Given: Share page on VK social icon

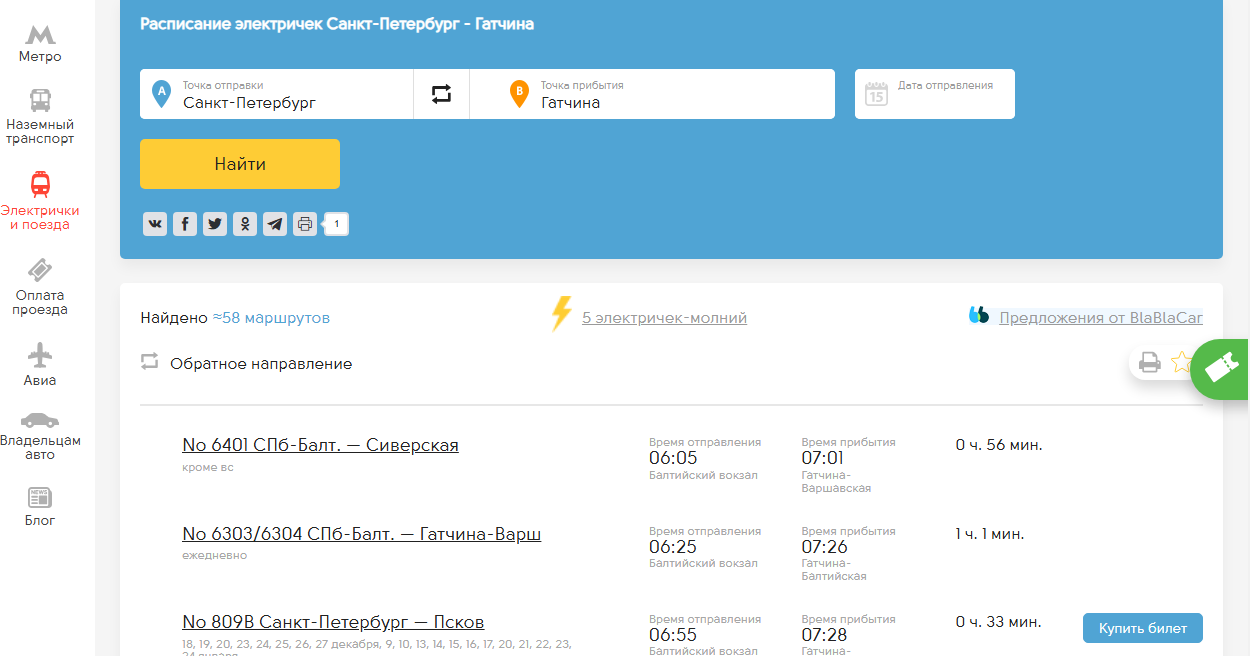Looking at the screenshot, I should pyautogui.click(x=155, y=224).
